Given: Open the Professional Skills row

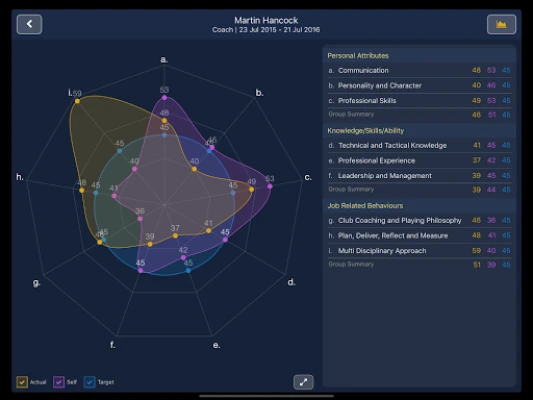Looking at the screenshot, I should [x=419, y=101].
